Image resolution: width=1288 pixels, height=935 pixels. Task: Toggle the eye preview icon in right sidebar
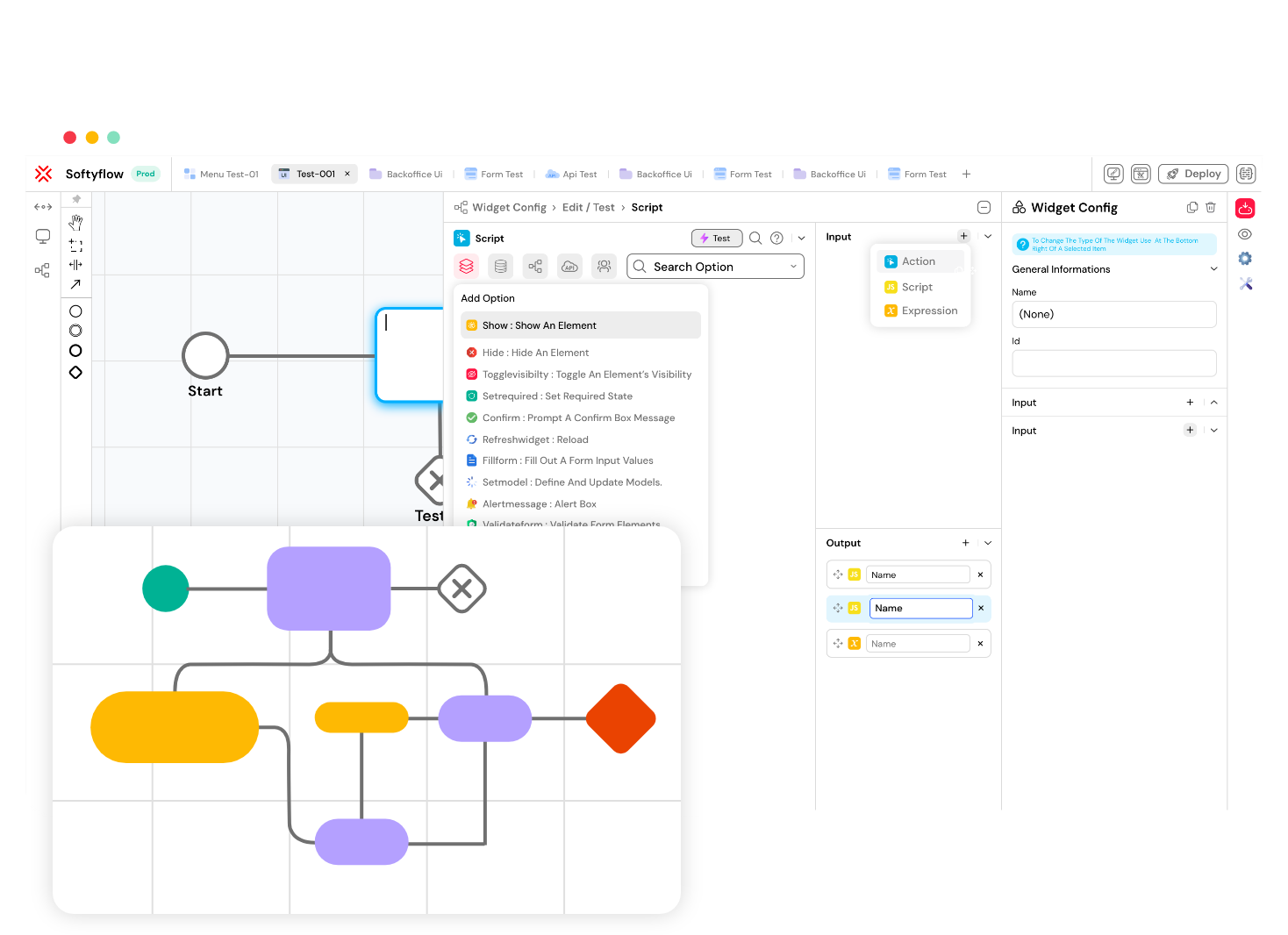coord(1245,234)
